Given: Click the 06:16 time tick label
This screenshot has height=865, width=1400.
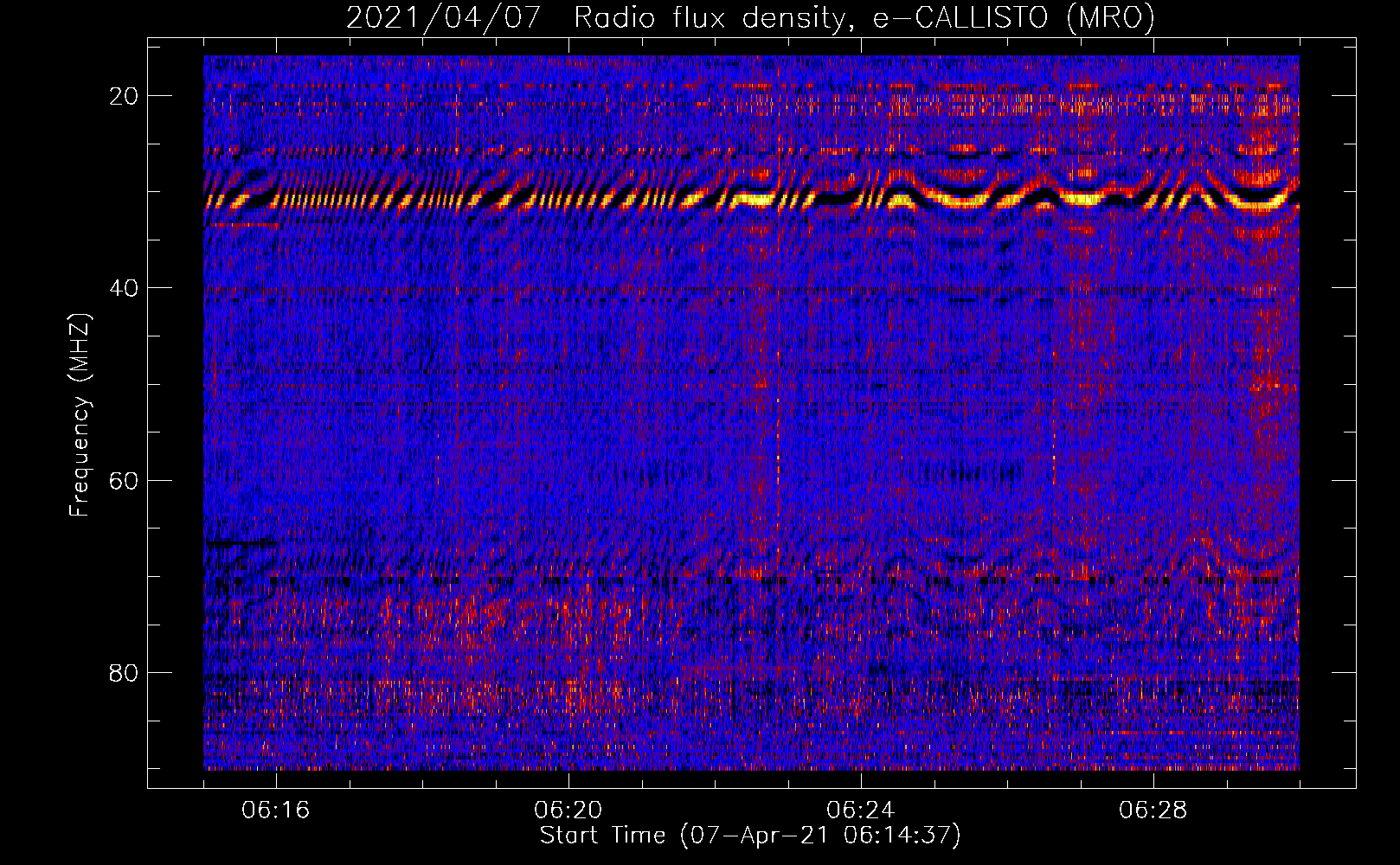Looking at the screenshot, I should tap(276, 811).
